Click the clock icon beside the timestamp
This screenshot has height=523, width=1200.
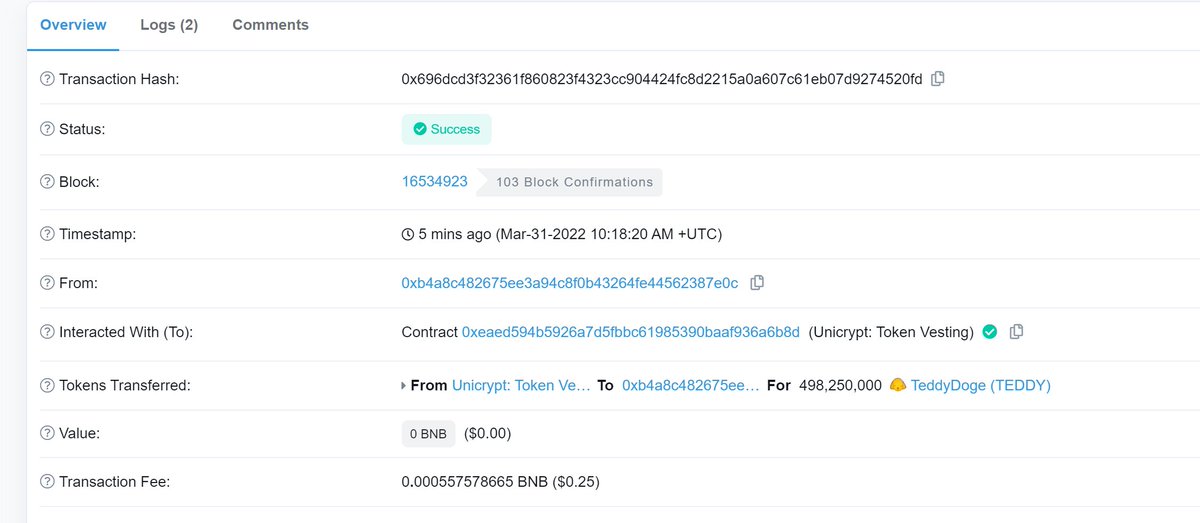407,234
